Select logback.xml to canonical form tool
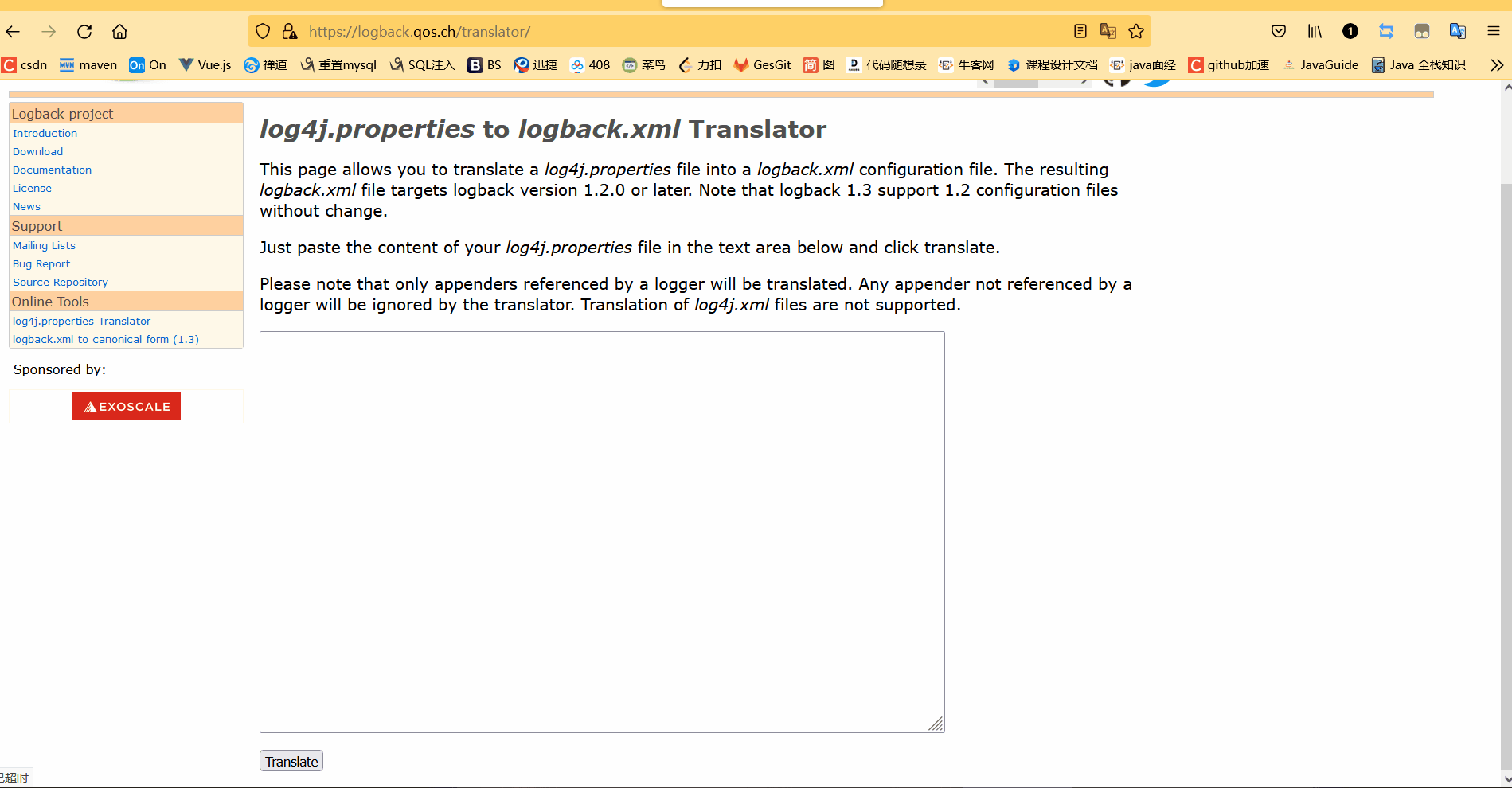Image resolution: width=1512 pixels, height=788 pixels. click(105, 338)
